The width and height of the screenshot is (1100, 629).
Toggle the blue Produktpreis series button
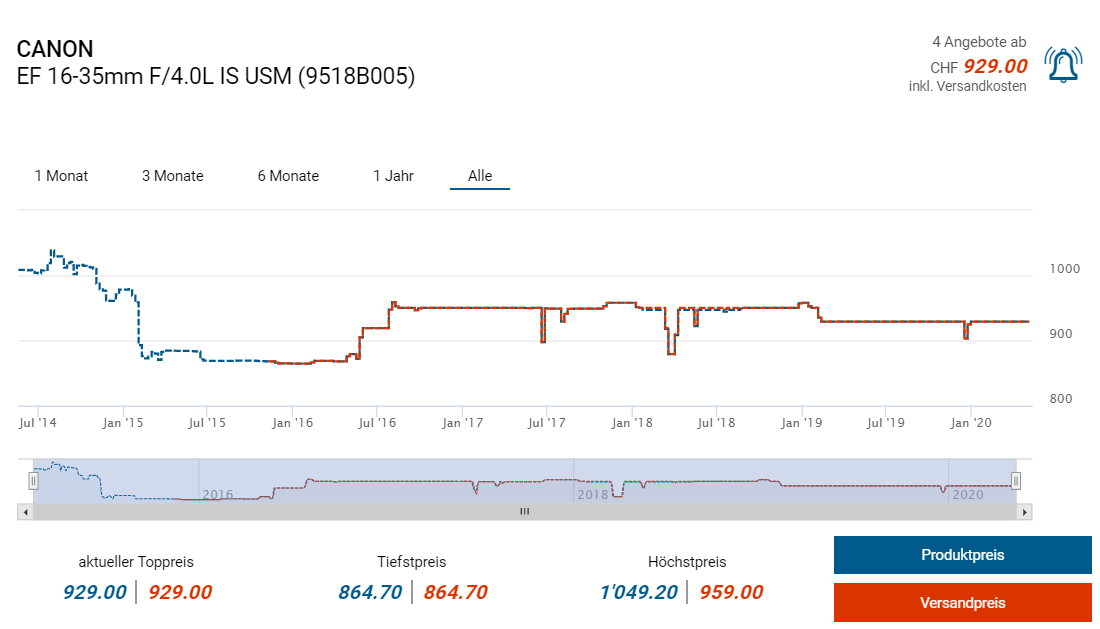point(962,555)
